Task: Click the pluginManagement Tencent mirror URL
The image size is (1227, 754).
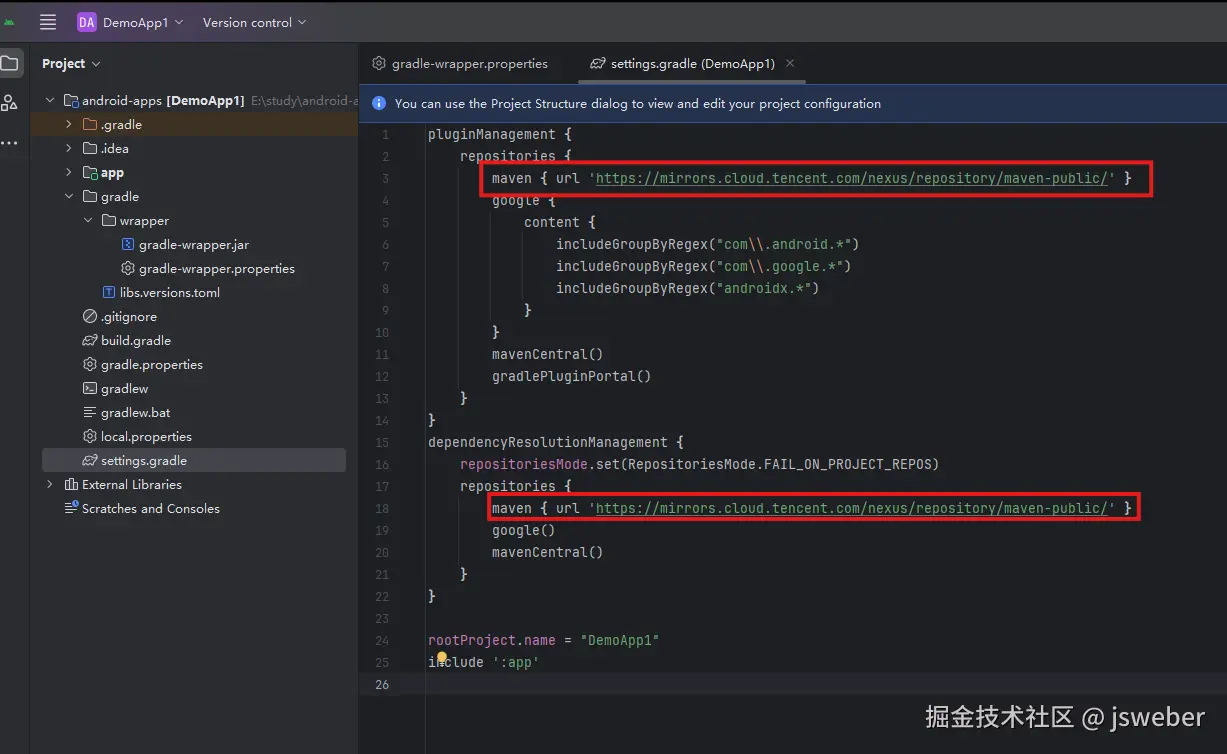Action: [x=854, y=178]
